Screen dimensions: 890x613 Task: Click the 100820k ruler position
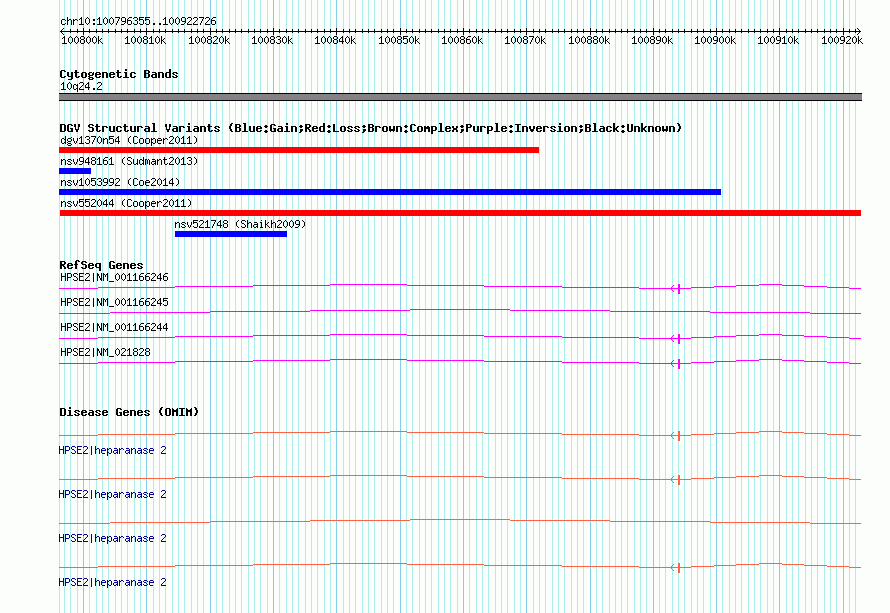209,40
